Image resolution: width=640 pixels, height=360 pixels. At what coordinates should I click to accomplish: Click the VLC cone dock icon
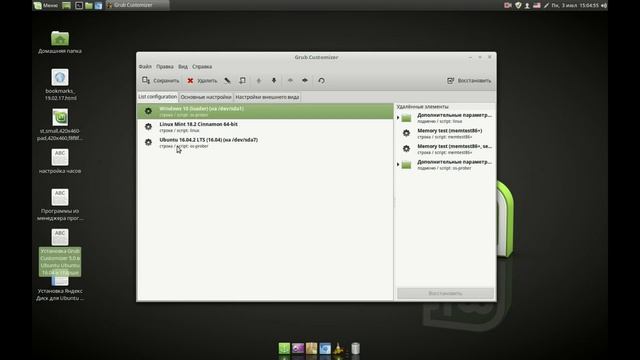click(x=339, y=348)
